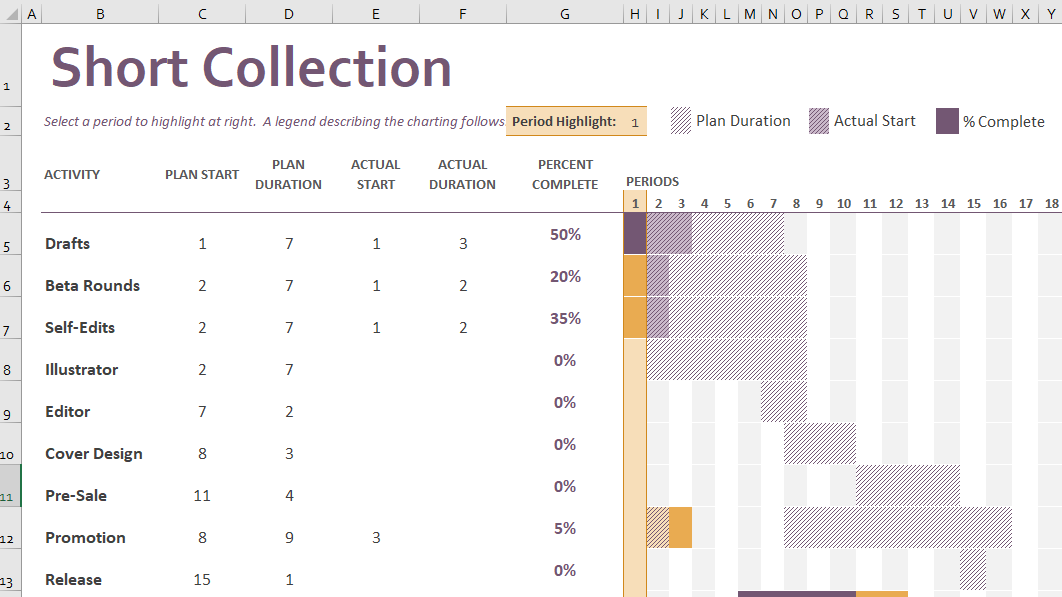The image size is (1062, 597).
Task: Click the PERIODS label
Action: 652,181
